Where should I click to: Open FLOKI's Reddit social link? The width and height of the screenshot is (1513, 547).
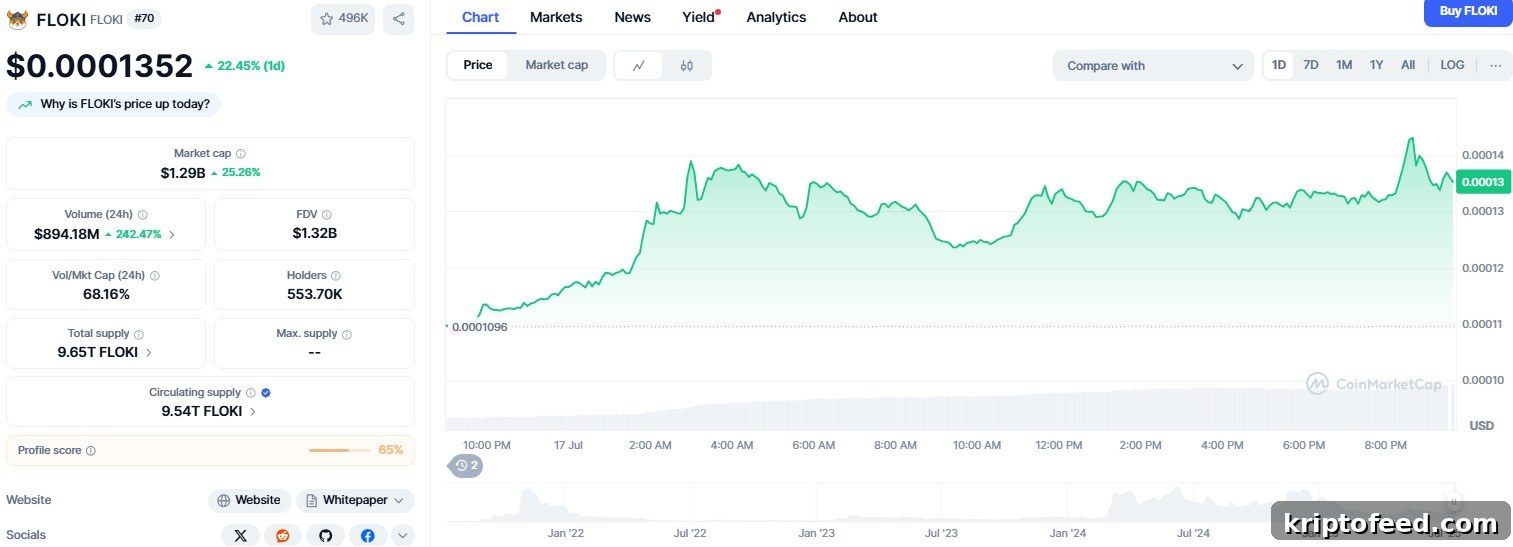[283, 536]
